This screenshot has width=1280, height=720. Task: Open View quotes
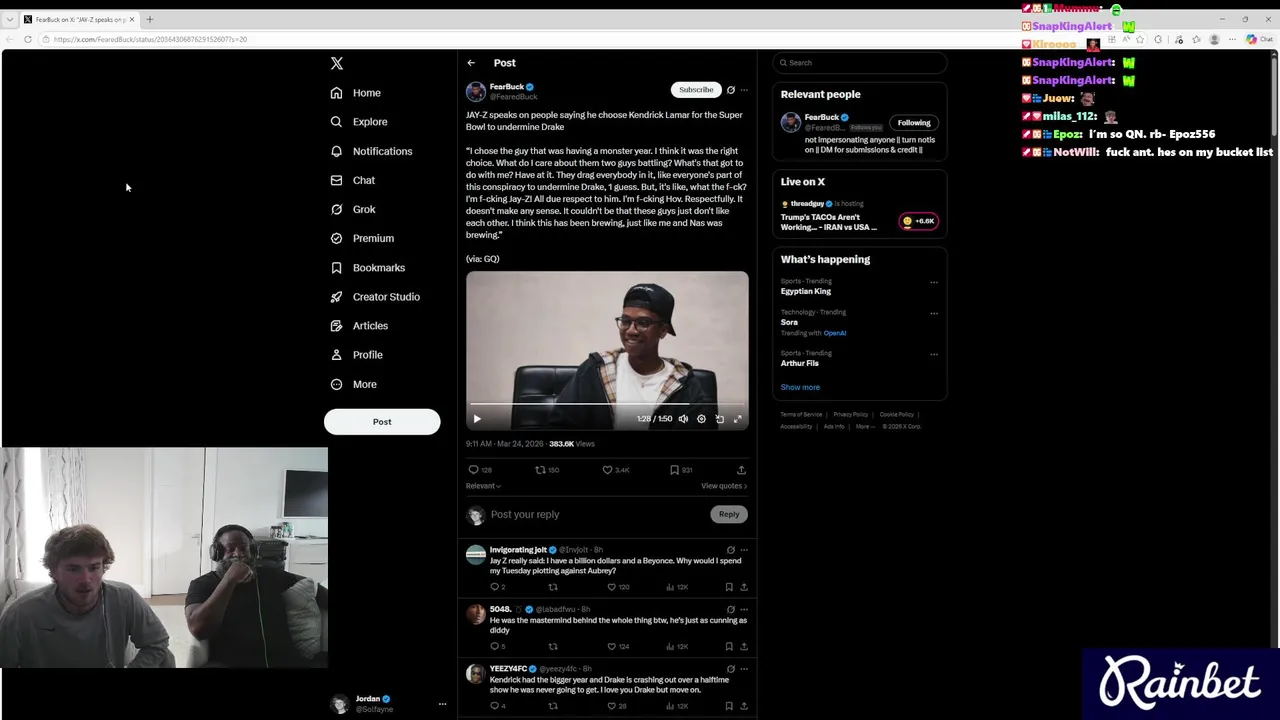tap(724, 486)
